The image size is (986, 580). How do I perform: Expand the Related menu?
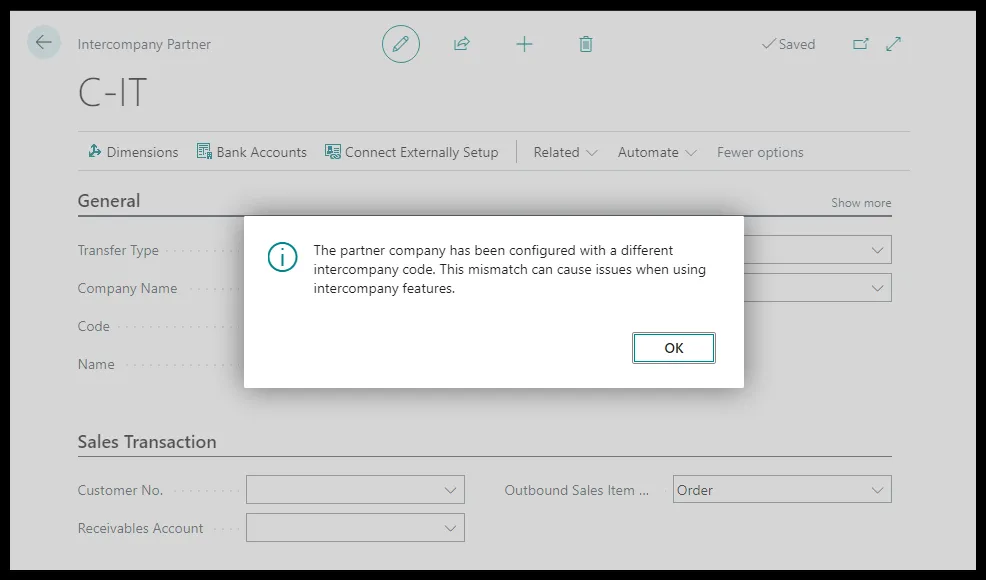coord(565,152)
